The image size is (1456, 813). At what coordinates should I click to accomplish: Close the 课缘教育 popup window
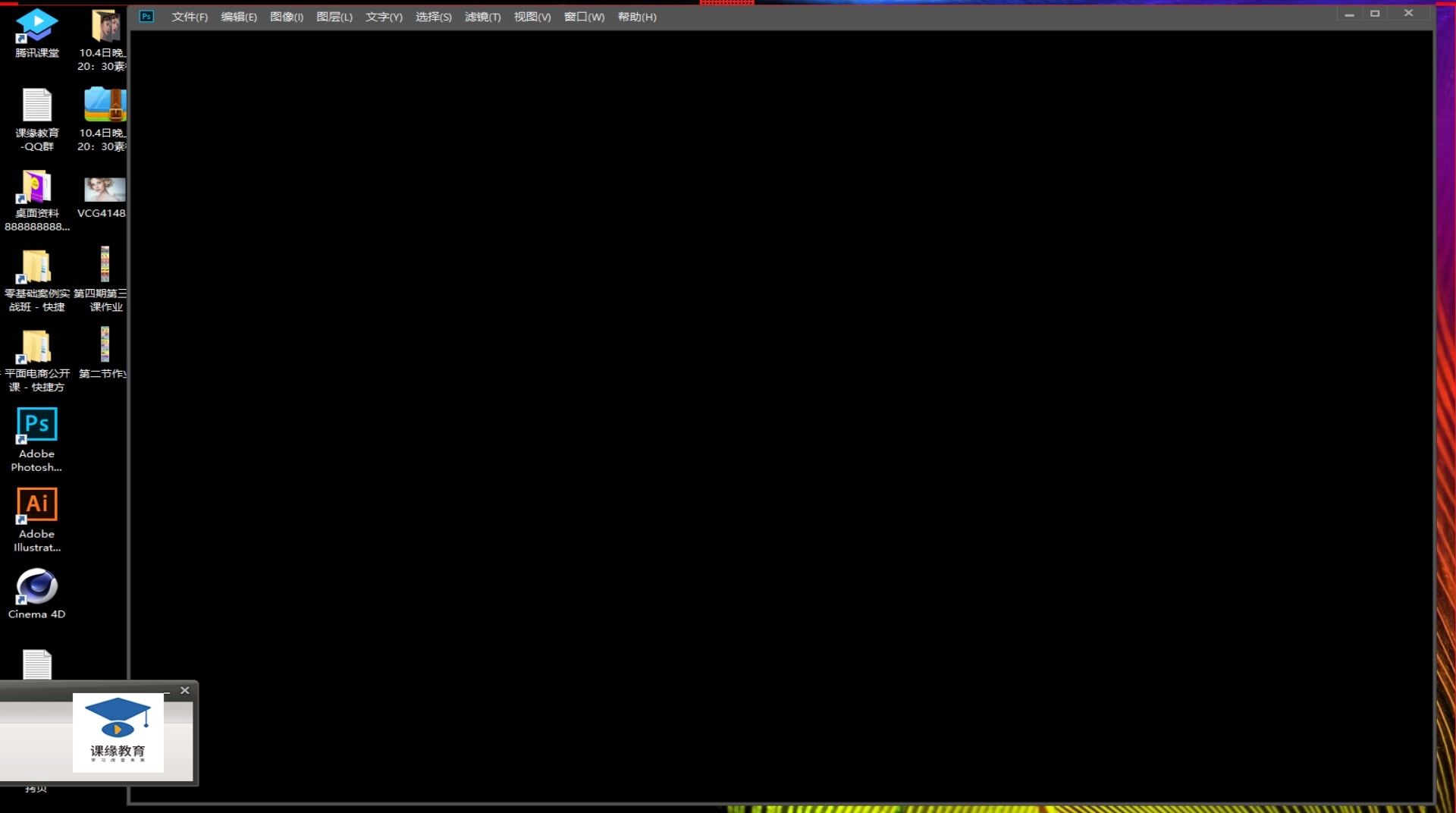click(x=184, y=690)
